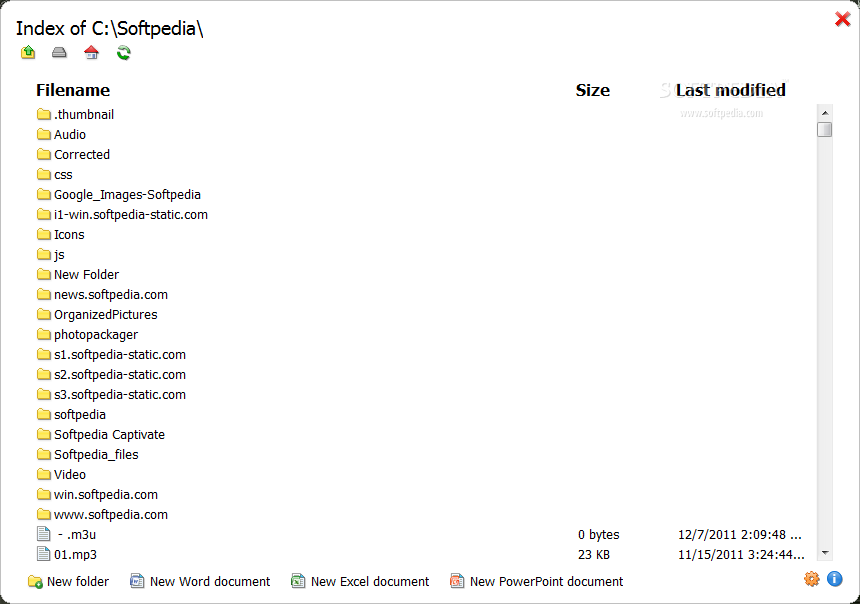
Task: Click the scrollbar down arrow
Action: (x=825, y=553)
